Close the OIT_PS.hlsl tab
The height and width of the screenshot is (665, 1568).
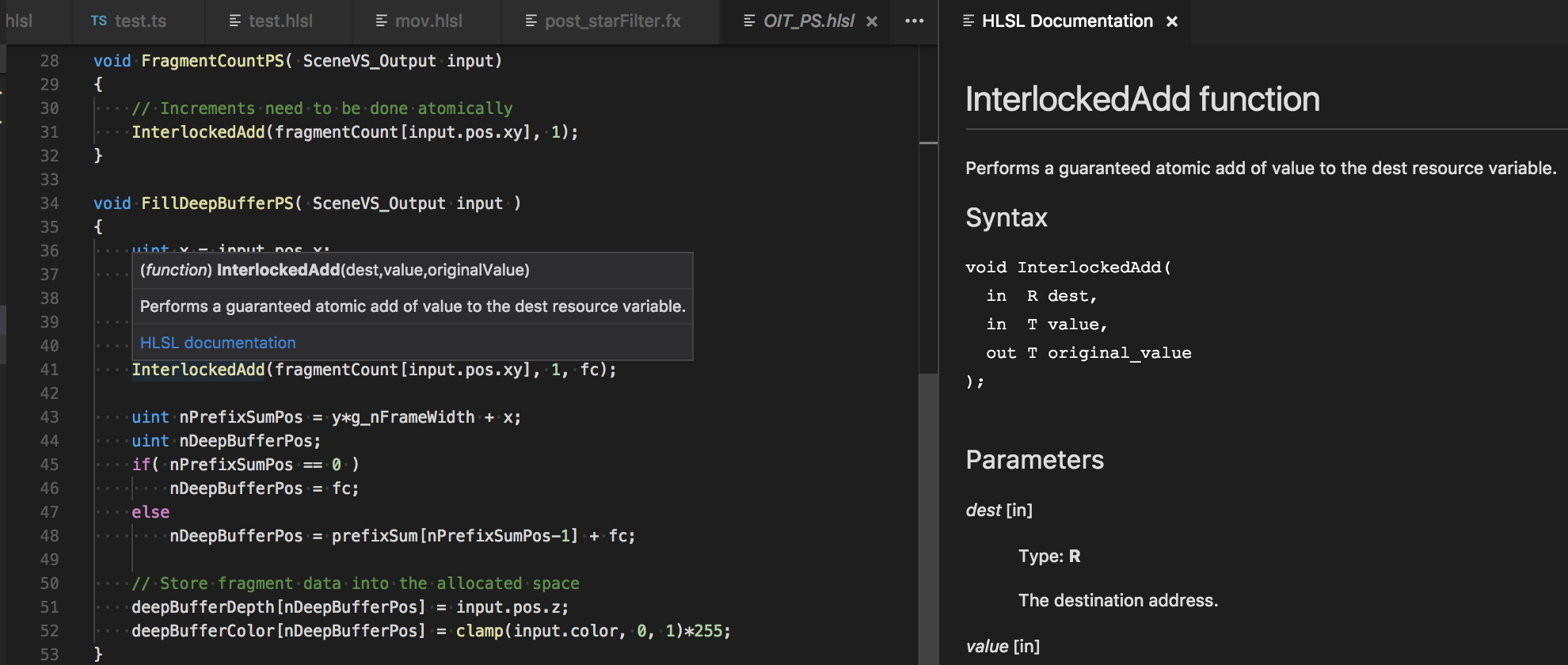pyautogui.click(x=872, y=21)
